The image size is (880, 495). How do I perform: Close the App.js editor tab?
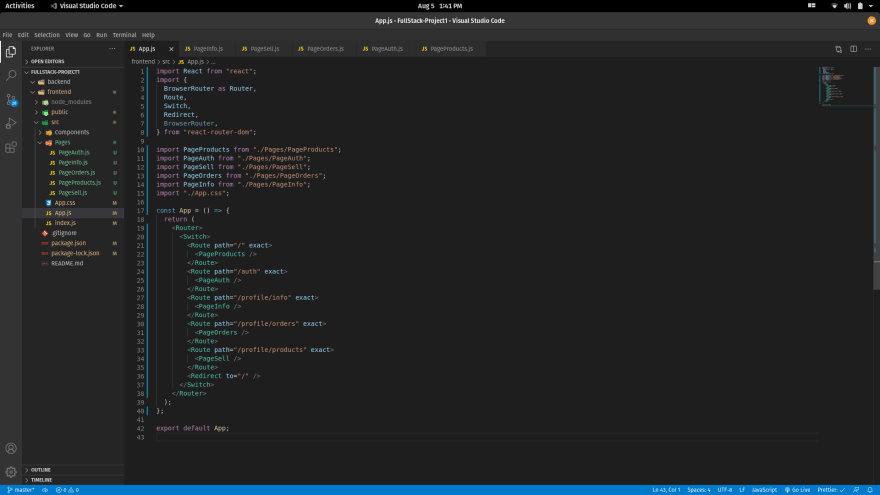(171, 49)
